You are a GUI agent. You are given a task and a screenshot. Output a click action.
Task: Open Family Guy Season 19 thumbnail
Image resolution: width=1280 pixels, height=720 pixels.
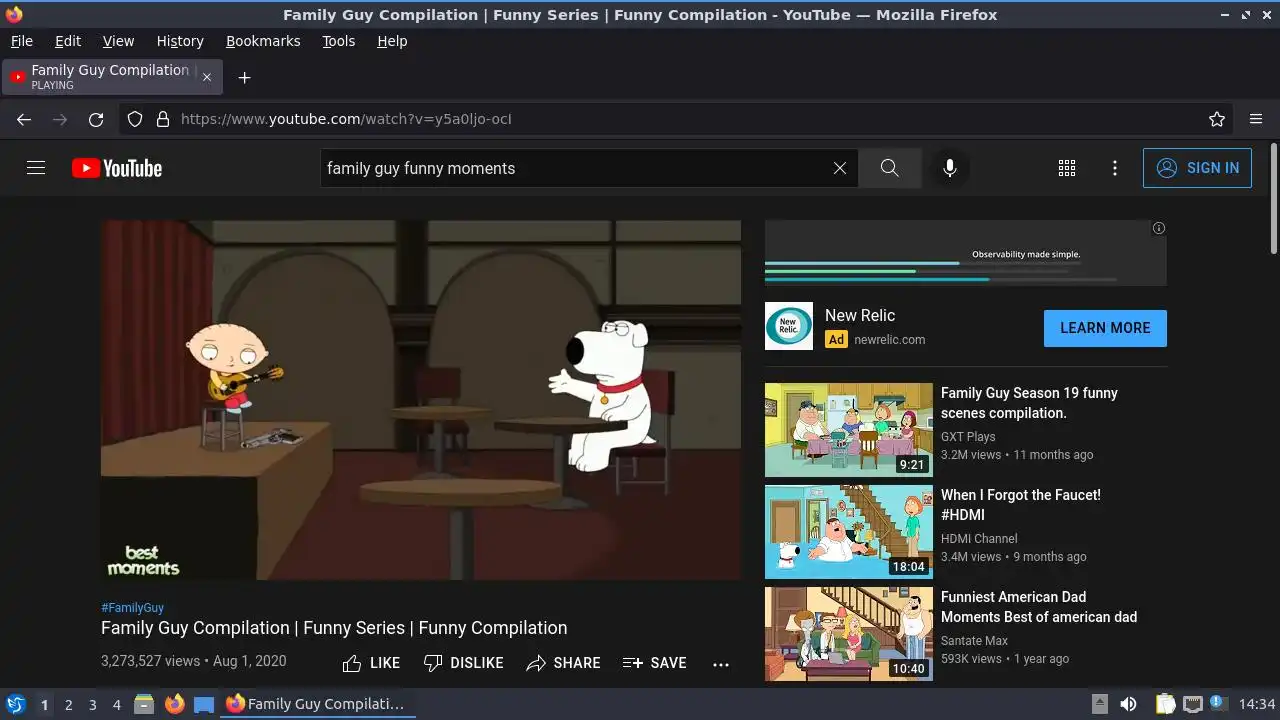click(849, 430)
